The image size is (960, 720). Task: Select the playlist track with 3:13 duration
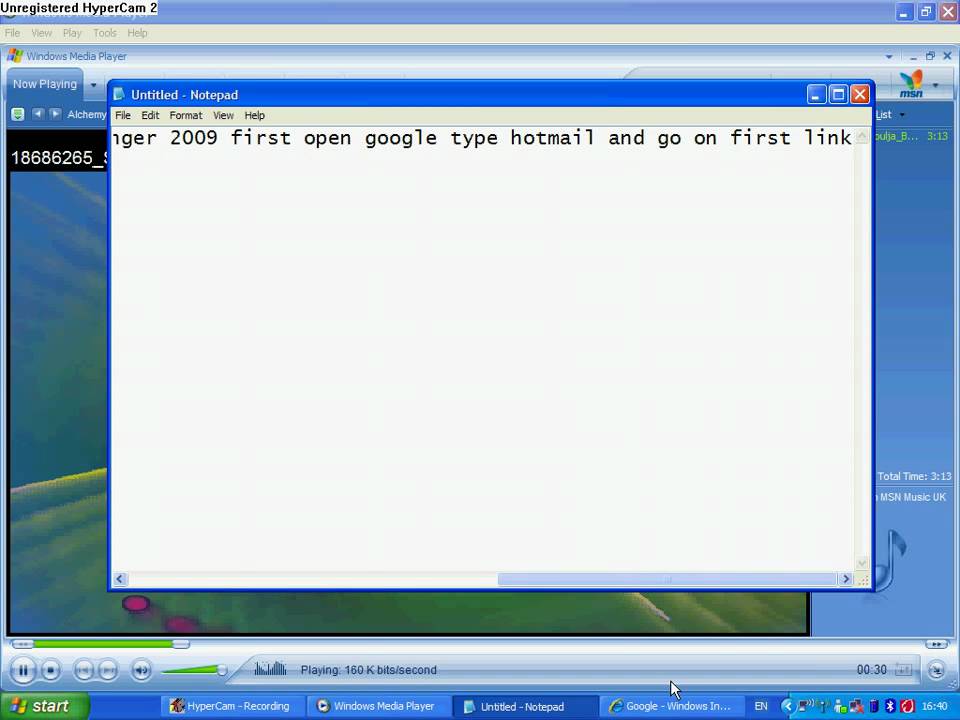912,136
